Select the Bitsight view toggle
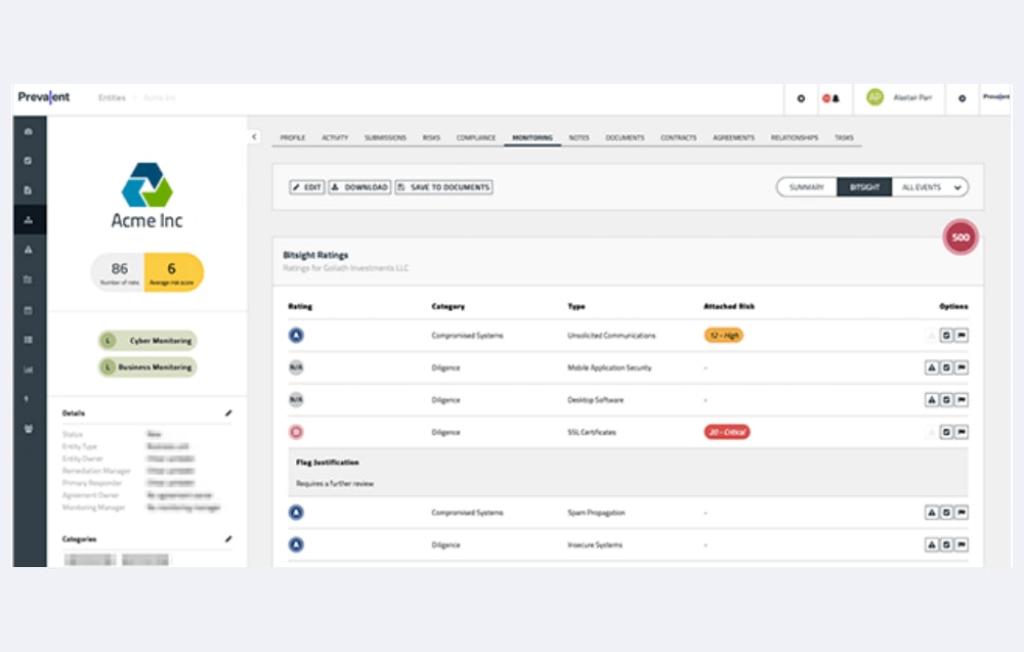This screenshot has height=652, width=1024. (864, 187)
